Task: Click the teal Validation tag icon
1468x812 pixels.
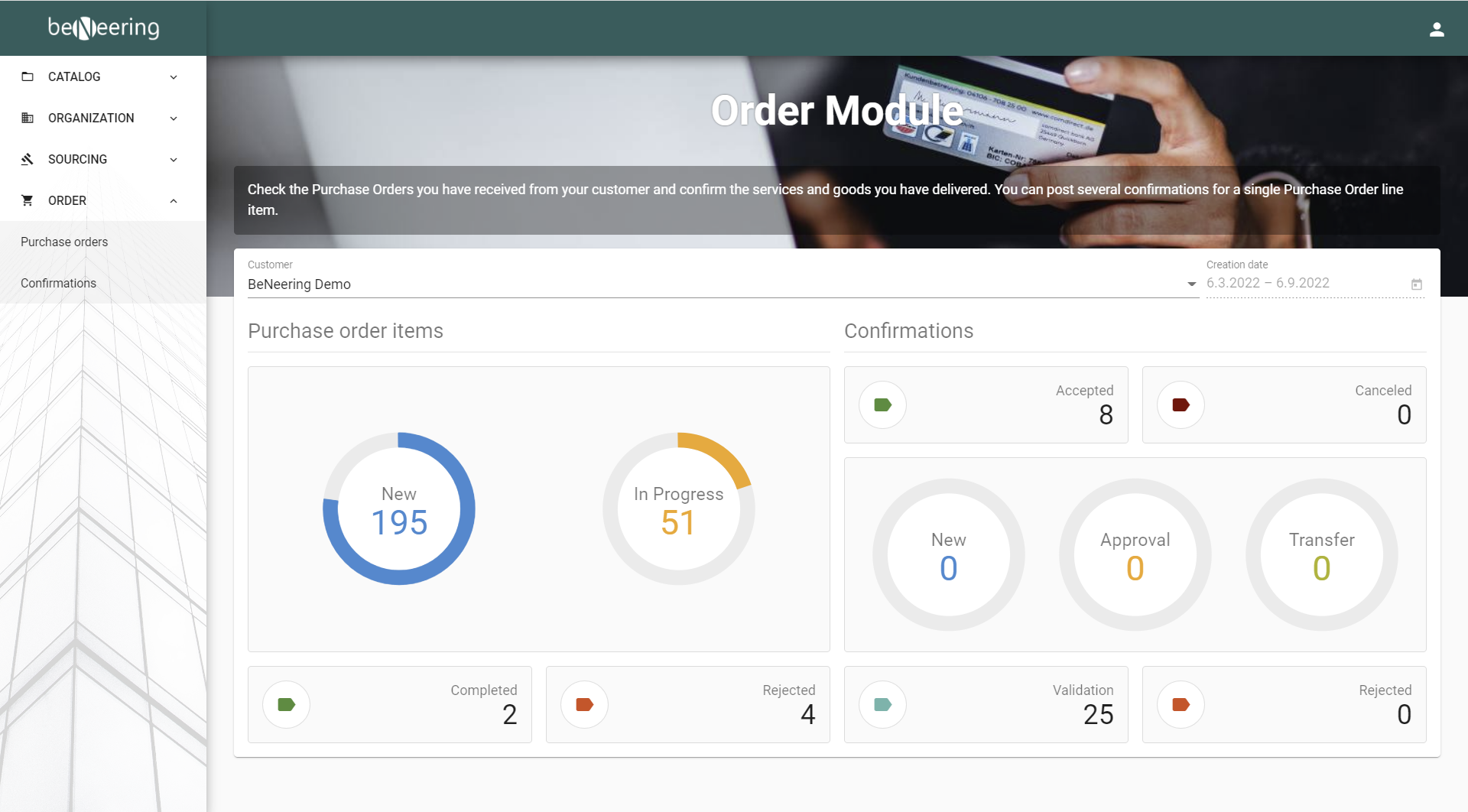Action: coord(882,705)
